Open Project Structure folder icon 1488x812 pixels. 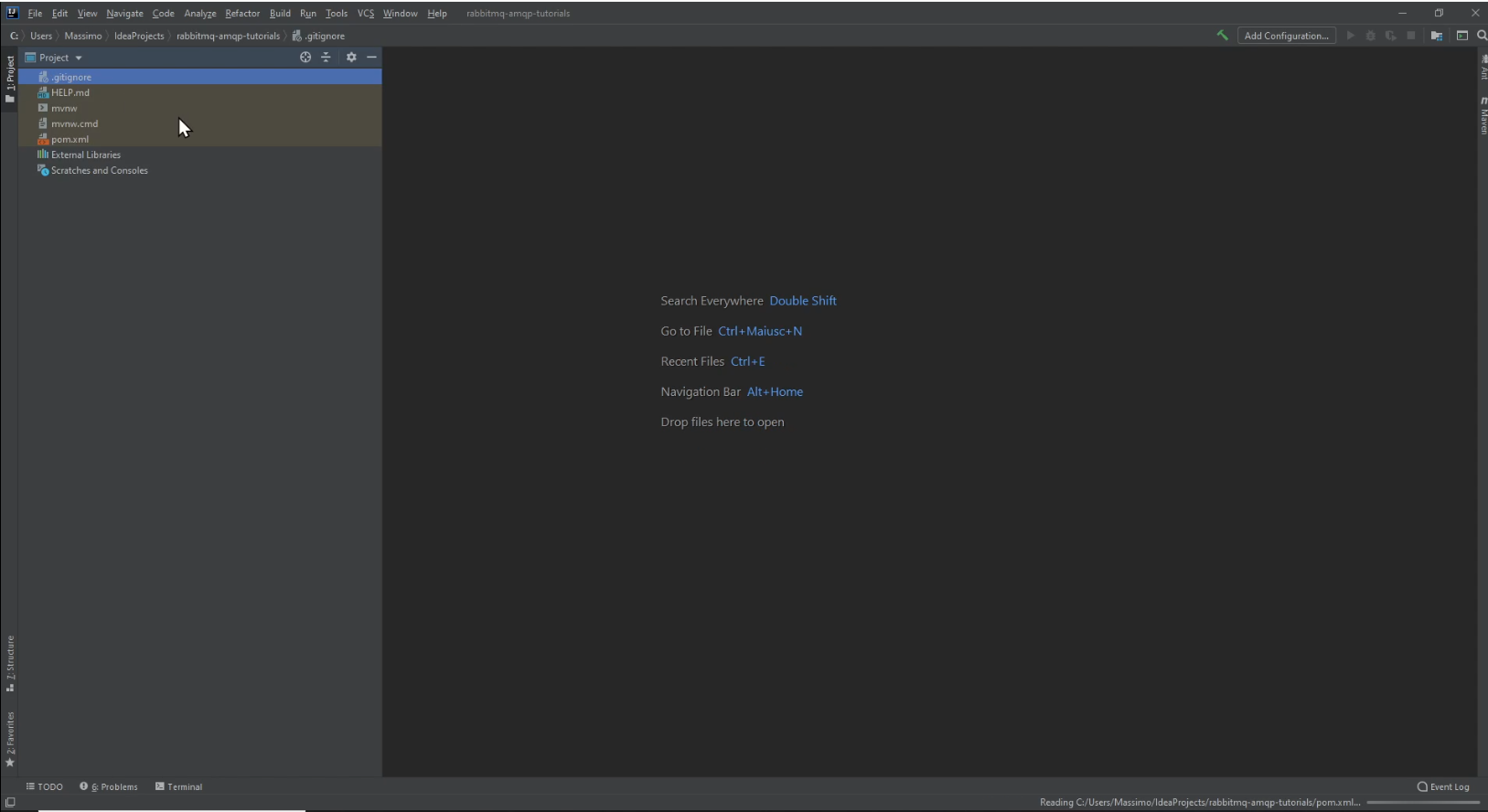[x=1437, y=36]
